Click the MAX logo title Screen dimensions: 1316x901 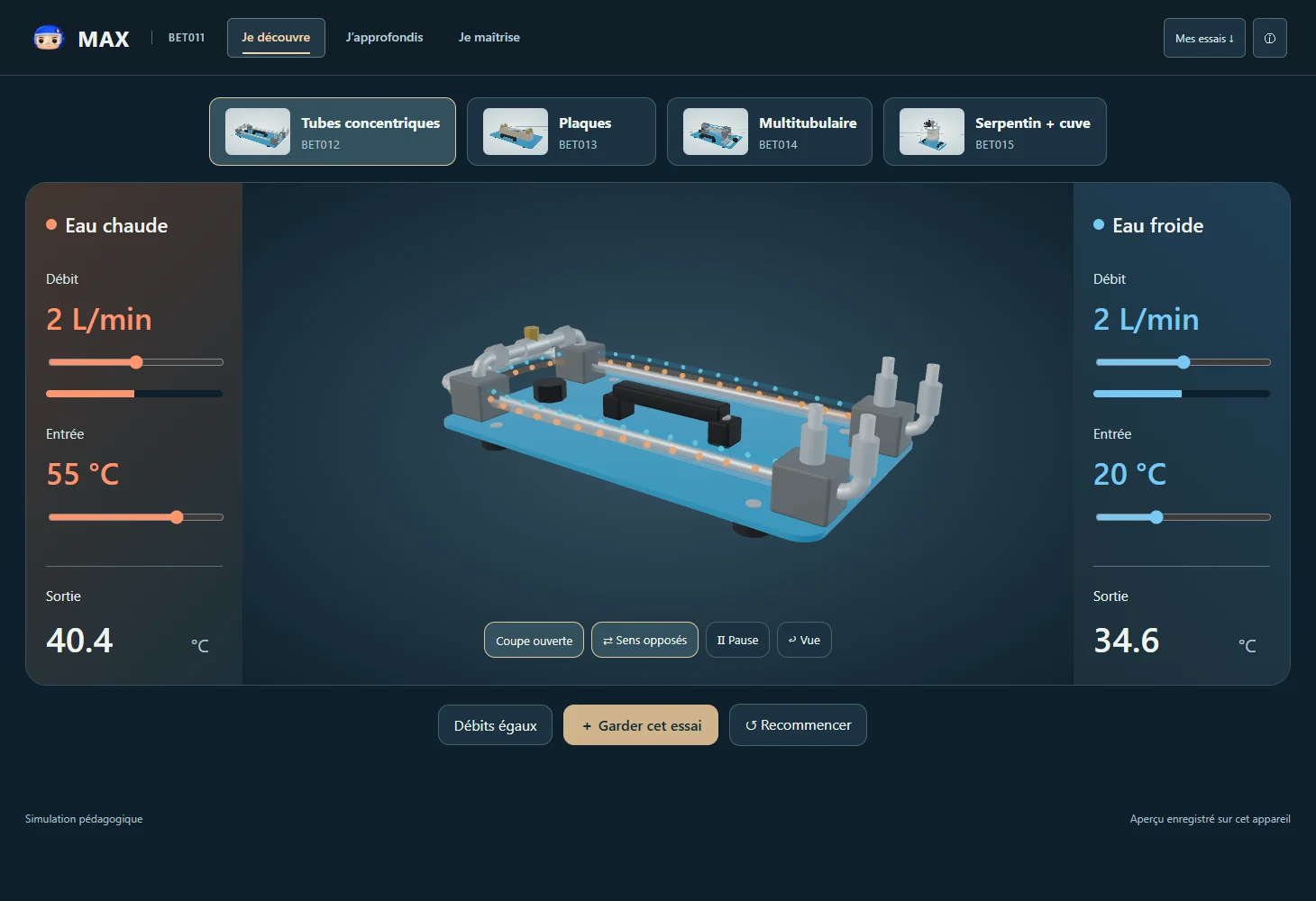[x=104, y=39]
